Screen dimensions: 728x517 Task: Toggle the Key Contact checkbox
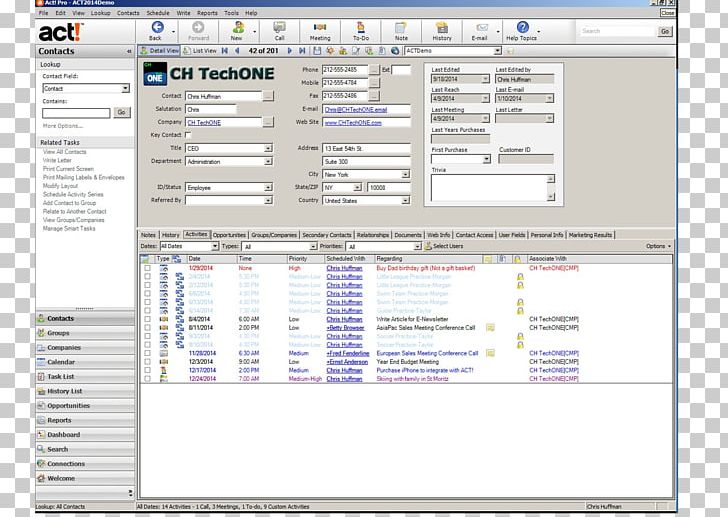(x=188, y=135)
